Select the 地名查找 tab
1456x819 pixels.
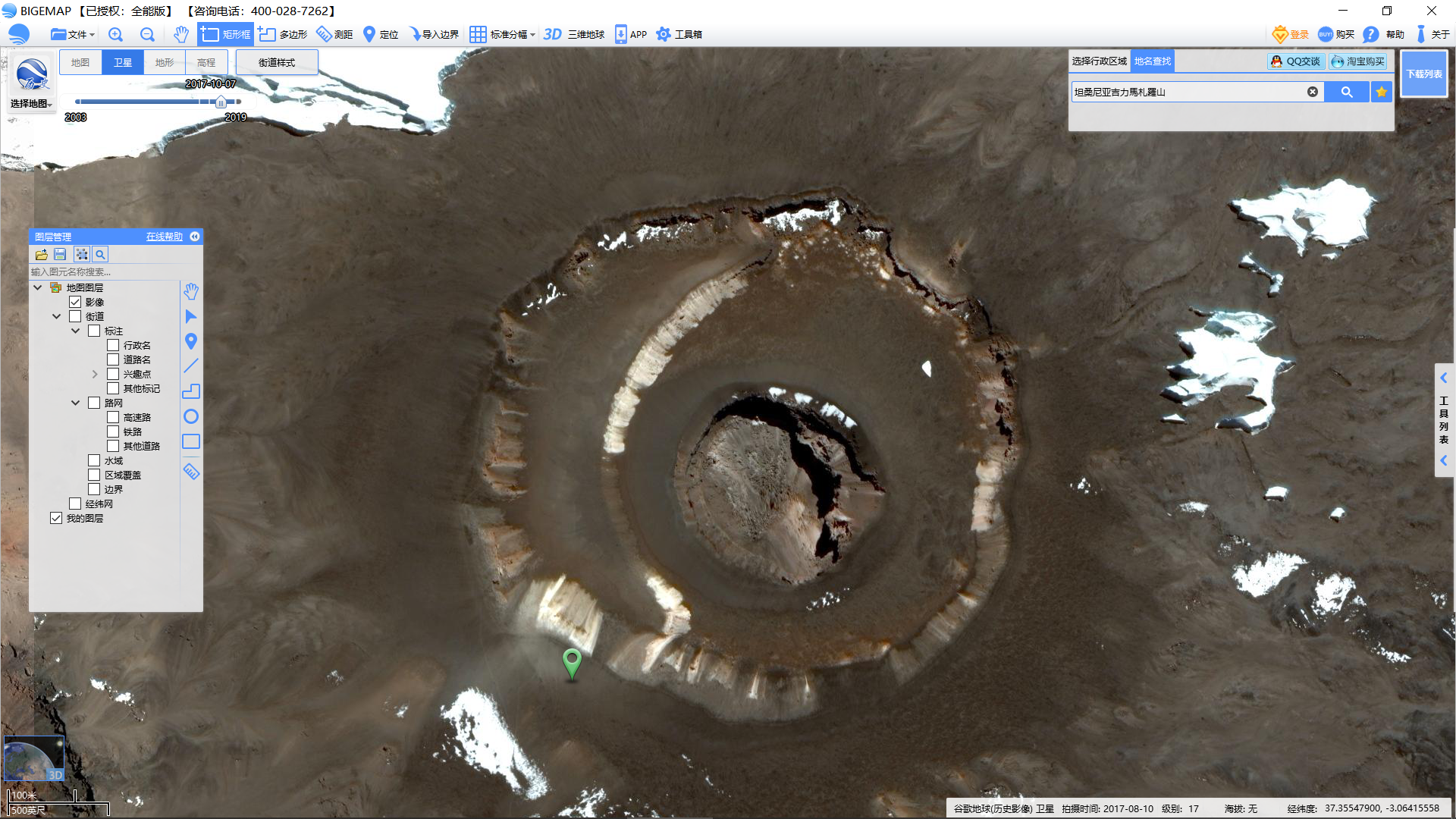click(1153, 61)
